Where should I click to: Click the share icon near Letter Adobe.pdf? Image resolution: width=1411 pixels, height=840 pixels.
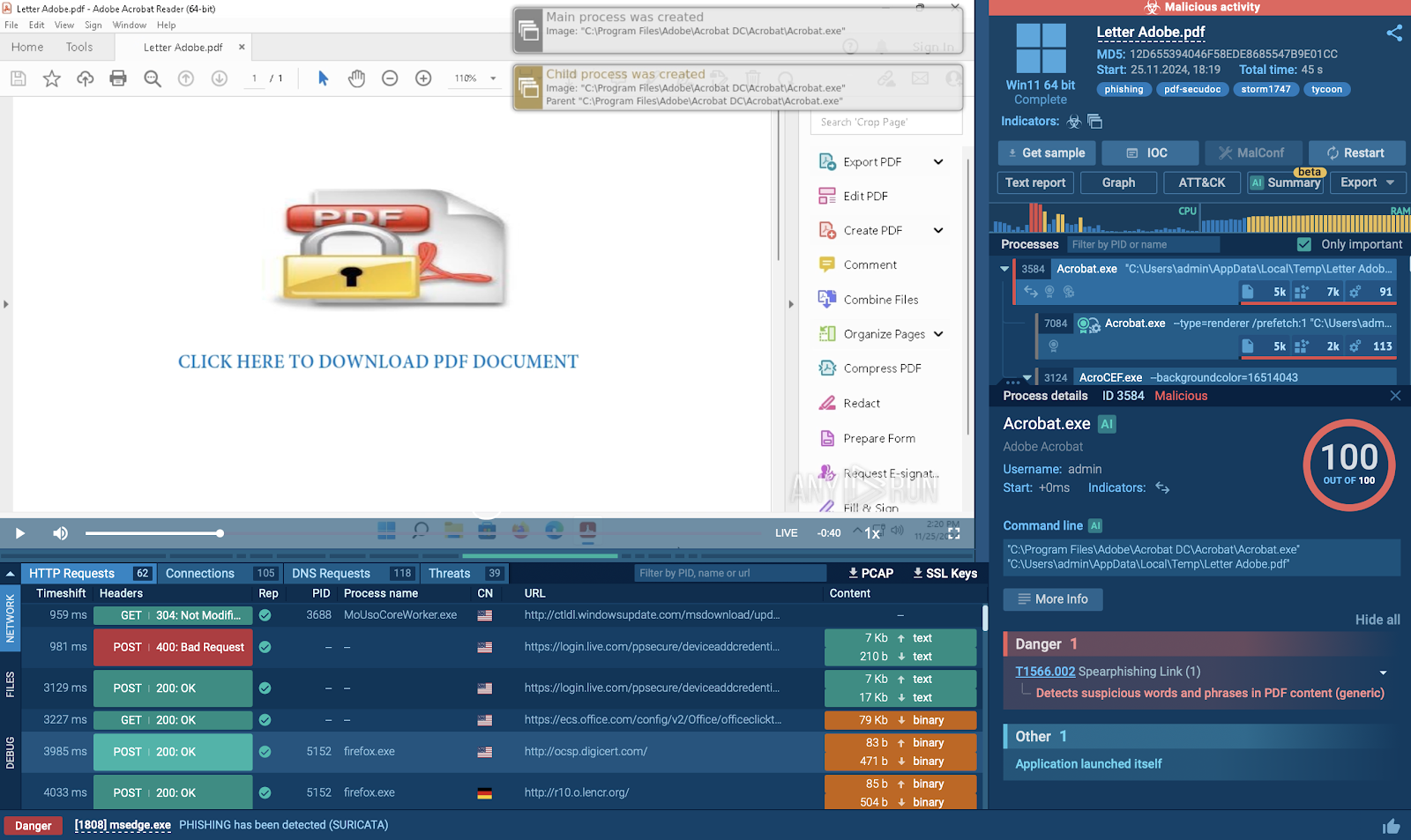point(1394,33)
